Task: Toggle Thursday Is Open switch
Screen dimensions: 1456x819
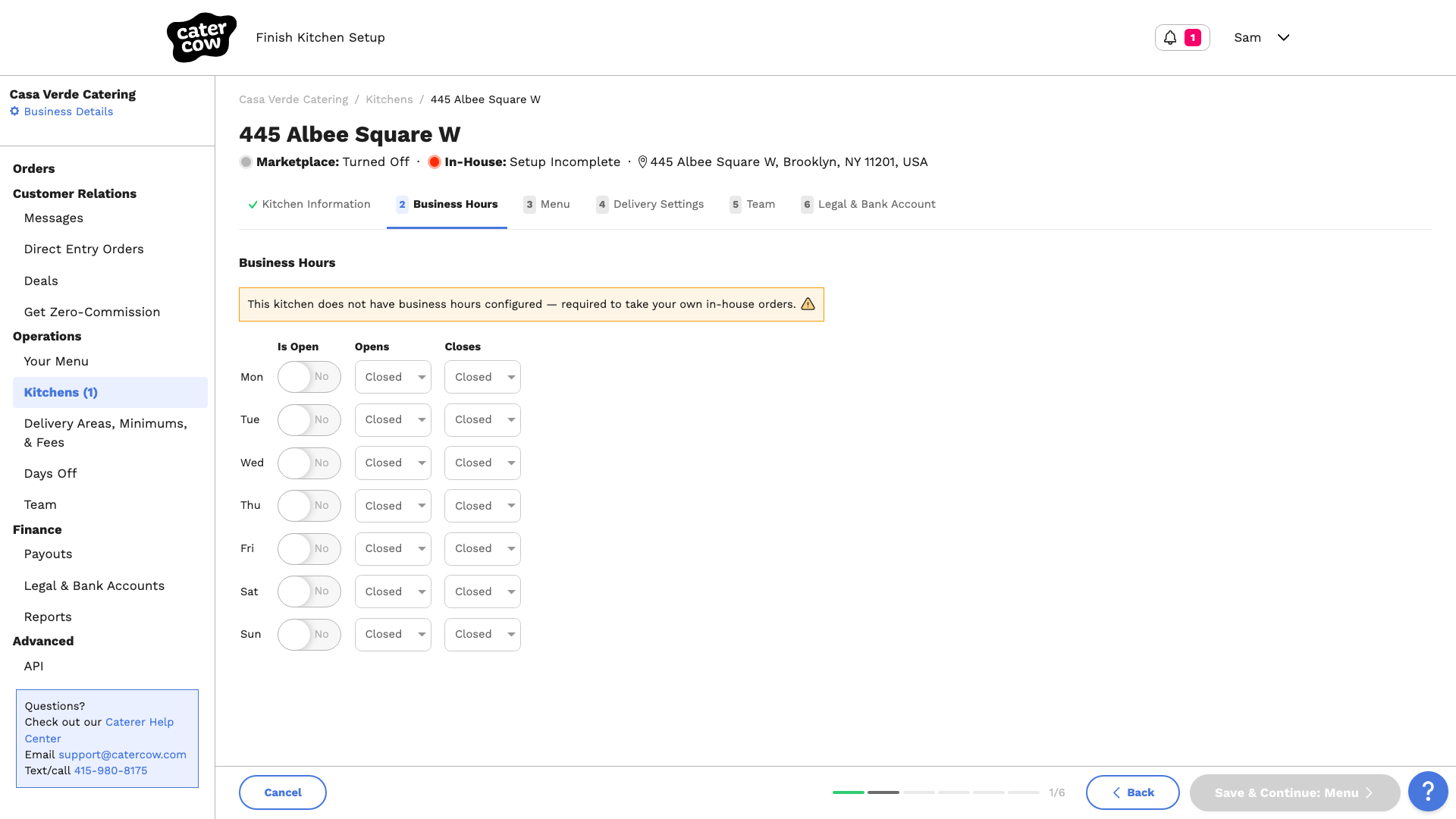Action: pos(309,506)
